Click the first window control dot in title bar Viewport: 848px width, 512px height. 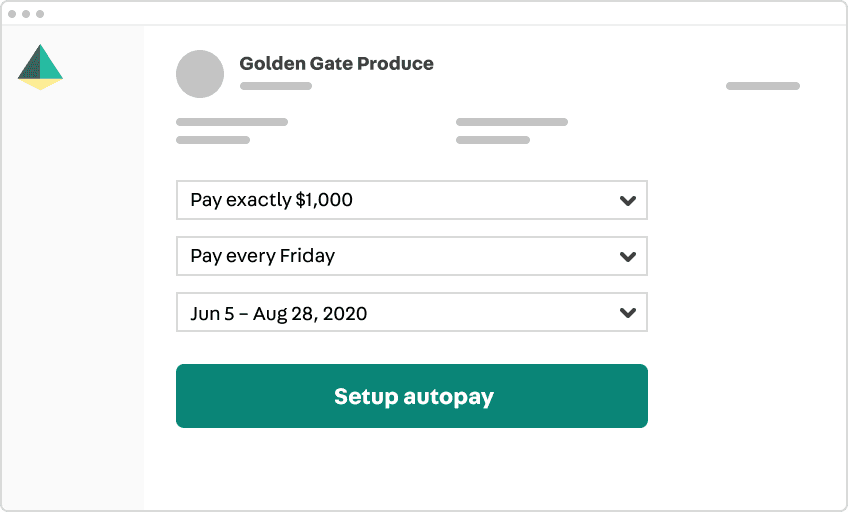12,14
